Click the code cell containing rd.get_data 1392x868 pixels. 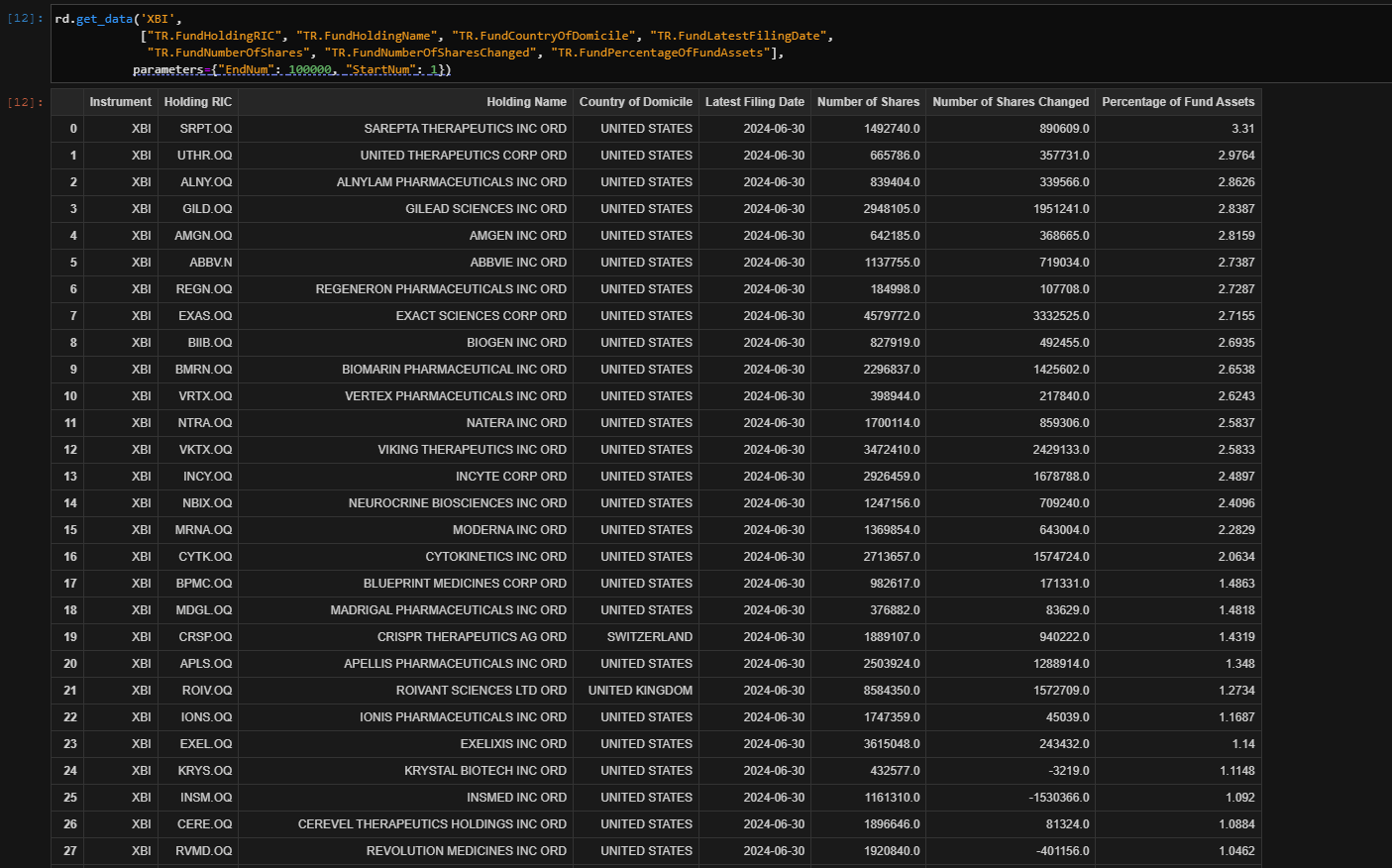coord(721,45)
